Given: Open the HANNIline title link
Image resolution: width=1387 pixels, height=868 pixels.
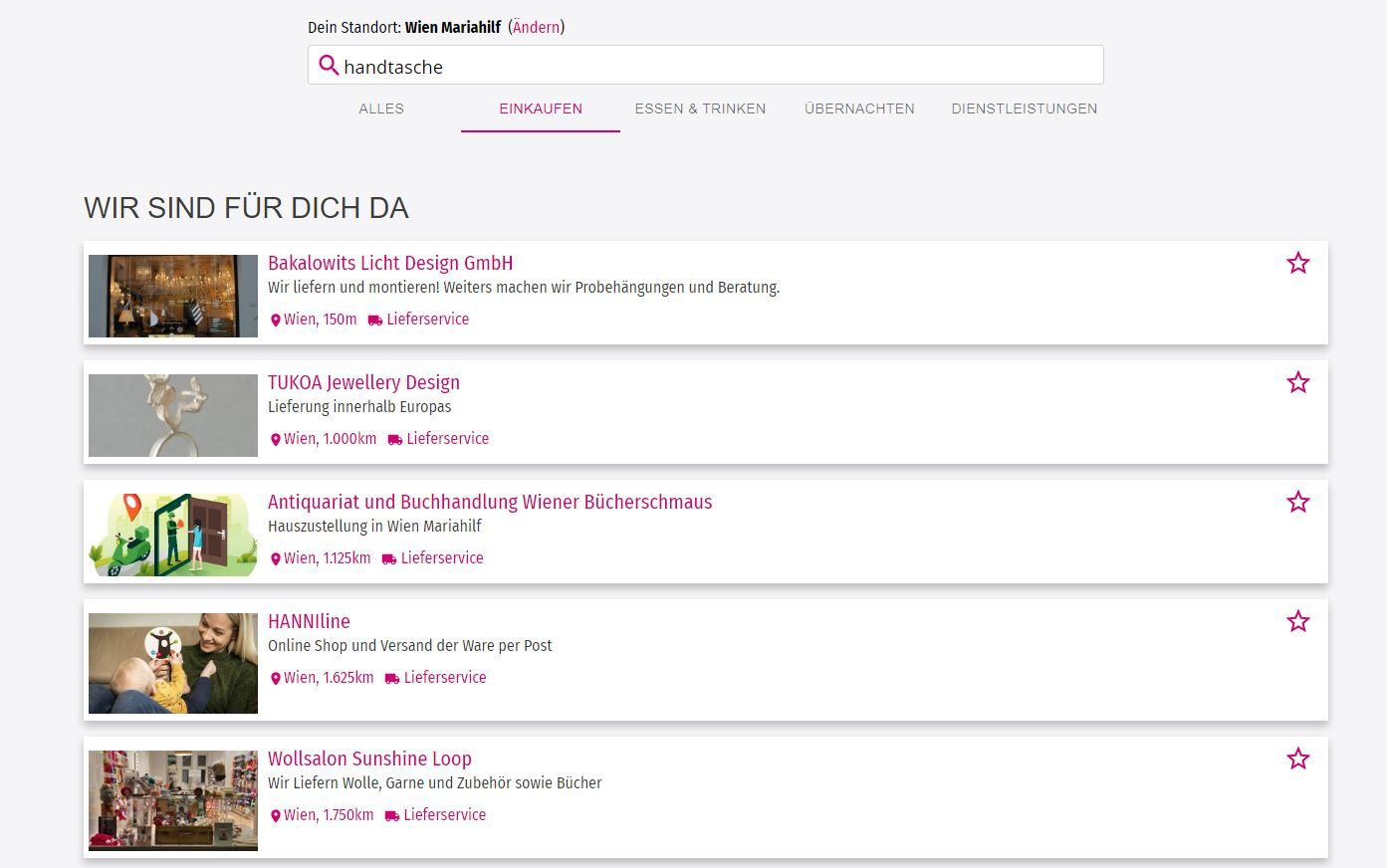Looking at the screenshot, I should (309, 621).
